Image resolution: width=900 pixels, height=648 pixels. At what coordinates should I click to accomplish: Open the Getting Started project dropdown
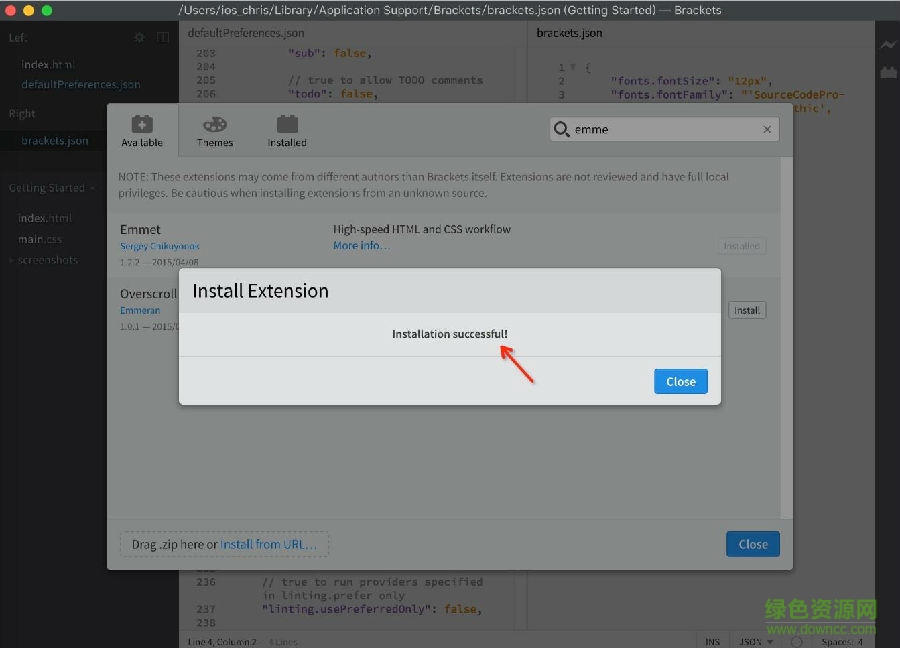(52, 188)
